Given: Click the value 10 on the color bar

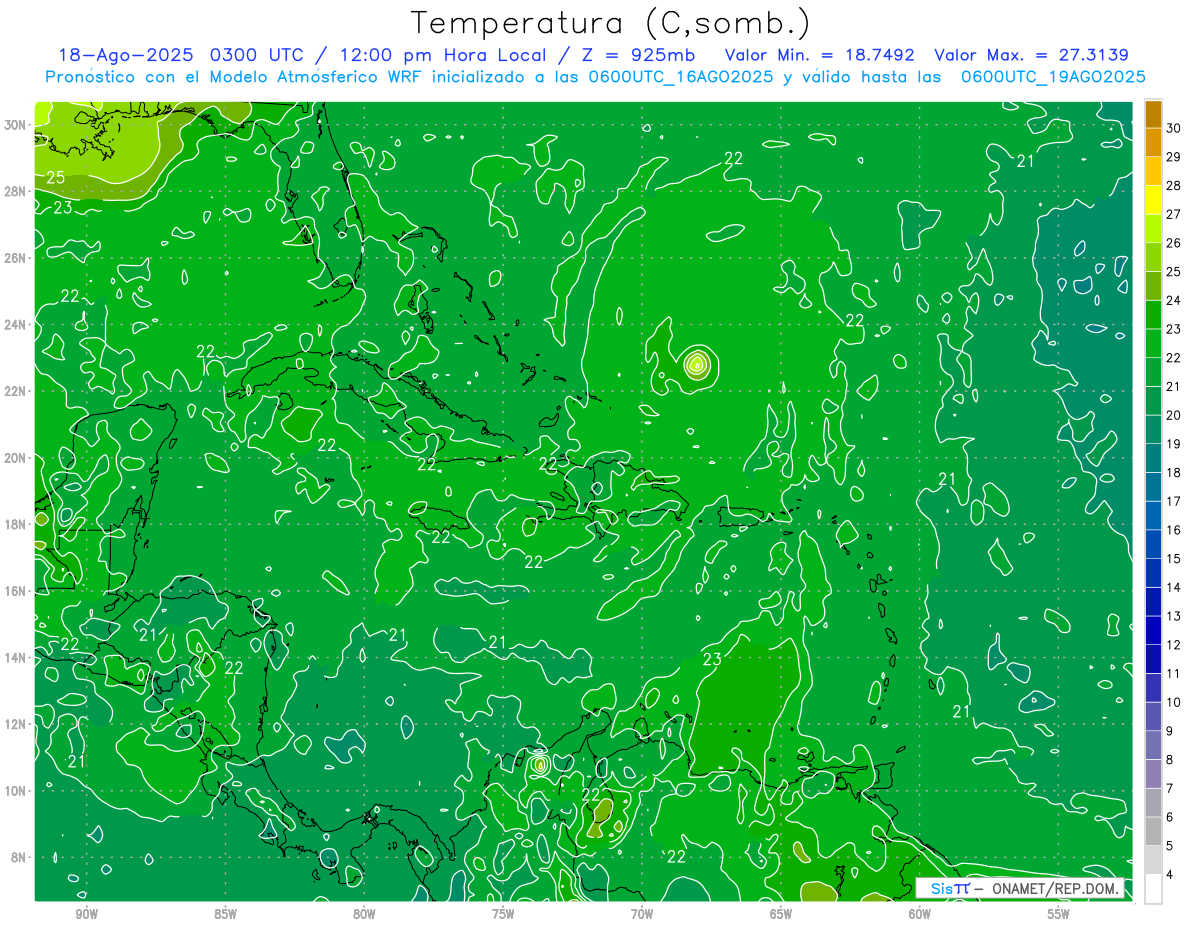Looking at the screenshot, I should 1174,703.
